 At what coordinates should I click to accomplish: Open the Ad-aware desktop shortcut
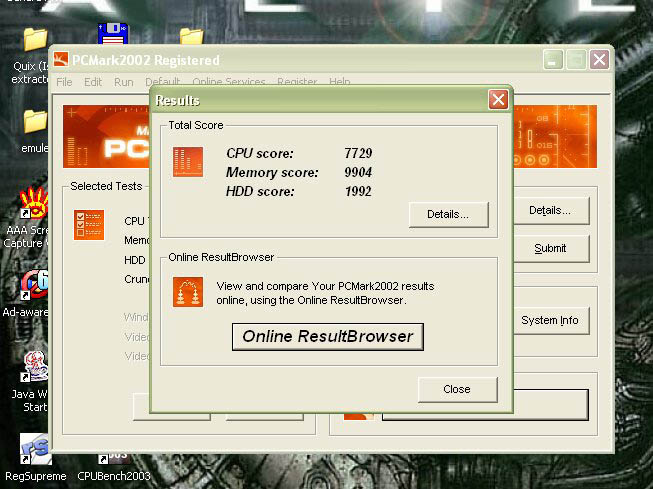click(x=34, y=286)
